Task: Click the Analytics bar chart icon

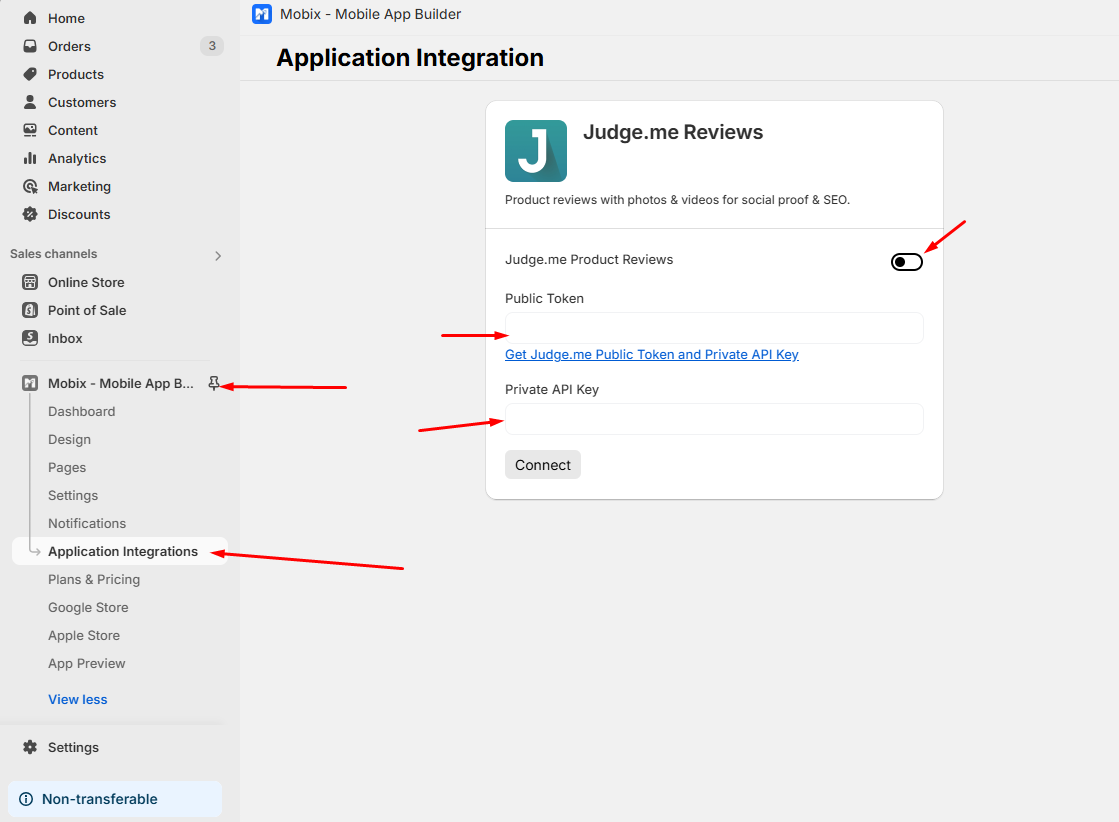Action: pos(30,158)
